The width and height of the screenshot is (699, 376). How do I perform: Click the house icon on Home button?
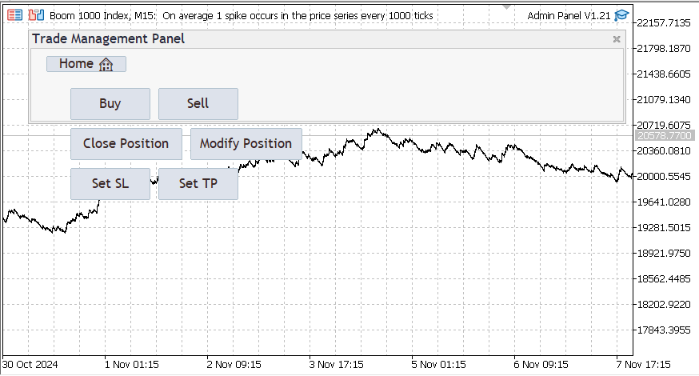point(106,64)
